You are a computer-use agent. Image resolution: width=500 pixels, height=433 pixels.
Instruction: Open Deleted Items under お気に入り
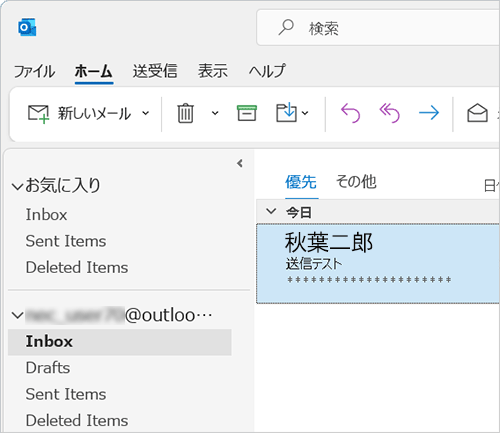(77, 267)
